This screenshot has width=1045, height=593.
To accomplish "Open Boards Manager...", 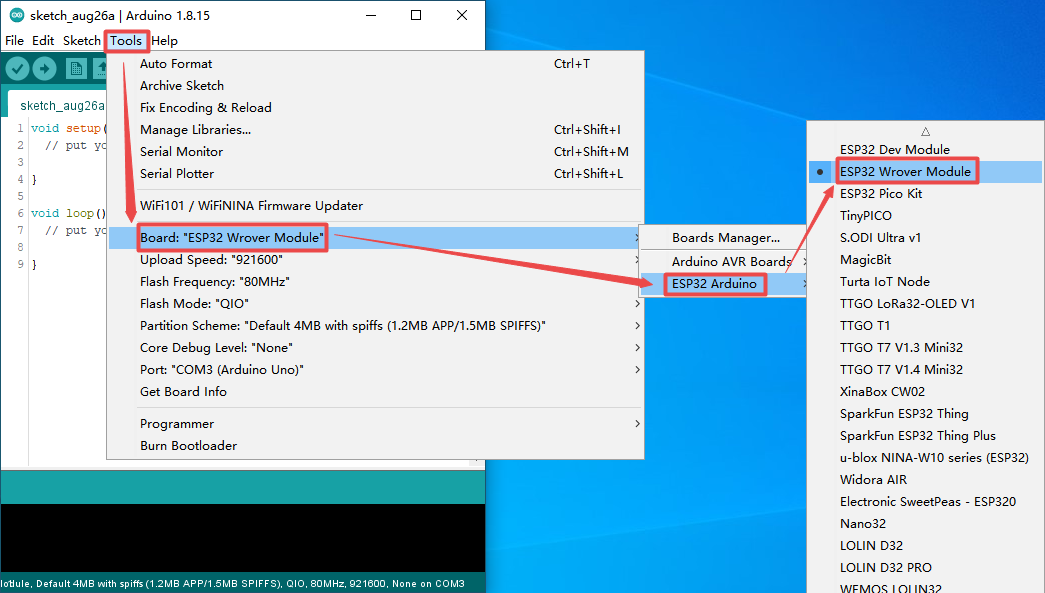I will pyautogui.click(x=722, y=238).
